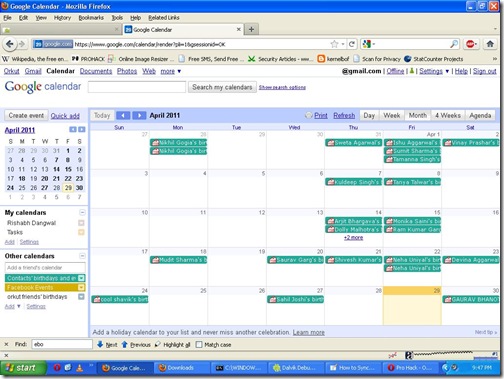Screen dimensions: 504x379
Task: Click the Refresh link
Action: coord(344,115)
